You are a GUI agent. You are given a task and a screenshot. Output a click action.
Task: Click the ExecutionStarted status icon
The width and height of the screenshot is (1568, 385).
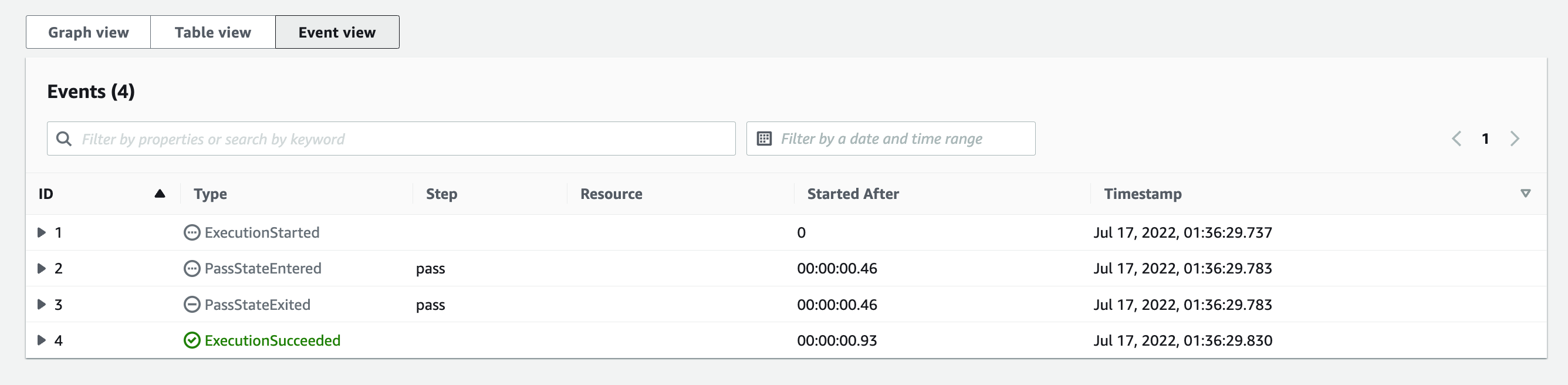[192, 233]
